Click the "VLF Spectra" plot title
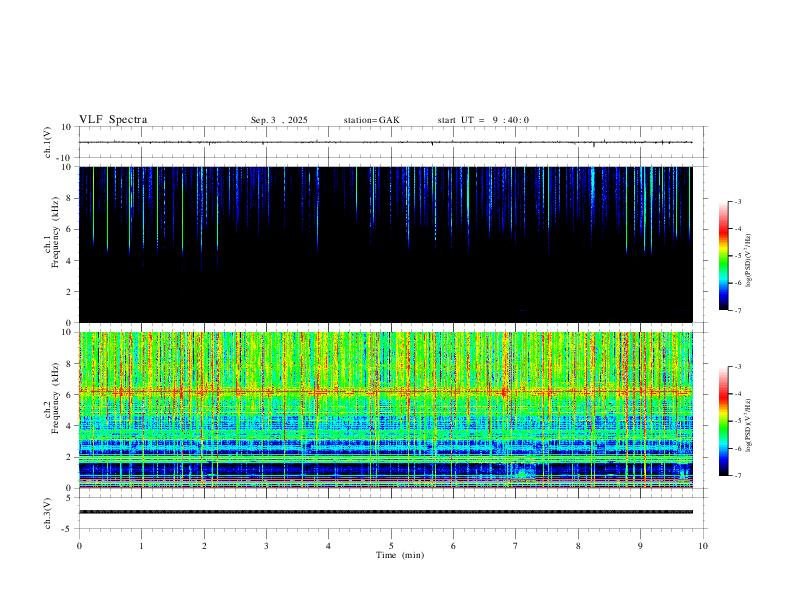792x612 pixels. [113, 120]
